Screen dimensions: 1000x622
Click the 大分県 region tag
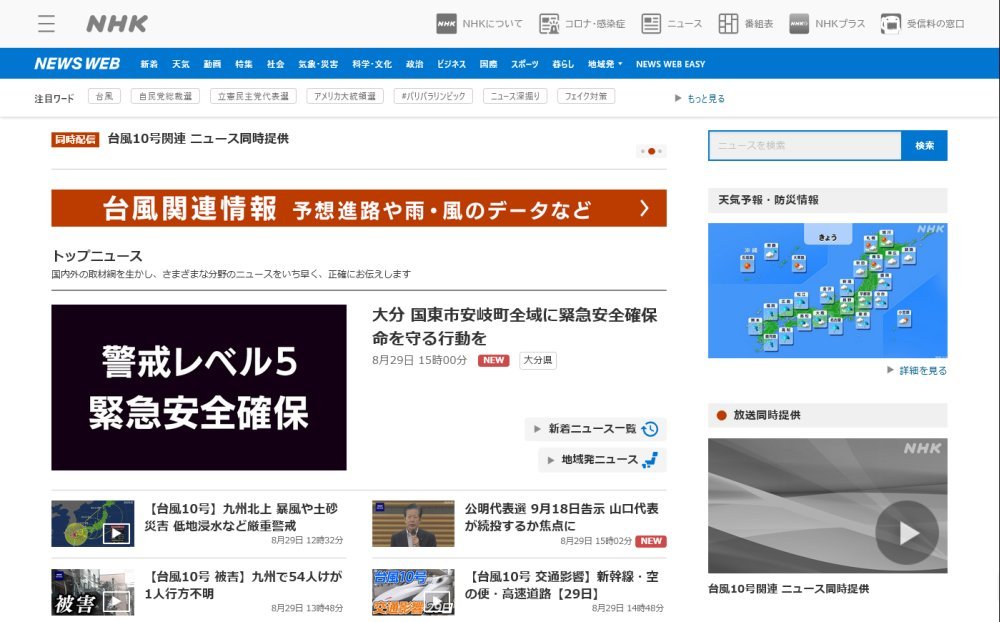pyautogui.click(x=538, y=360)
